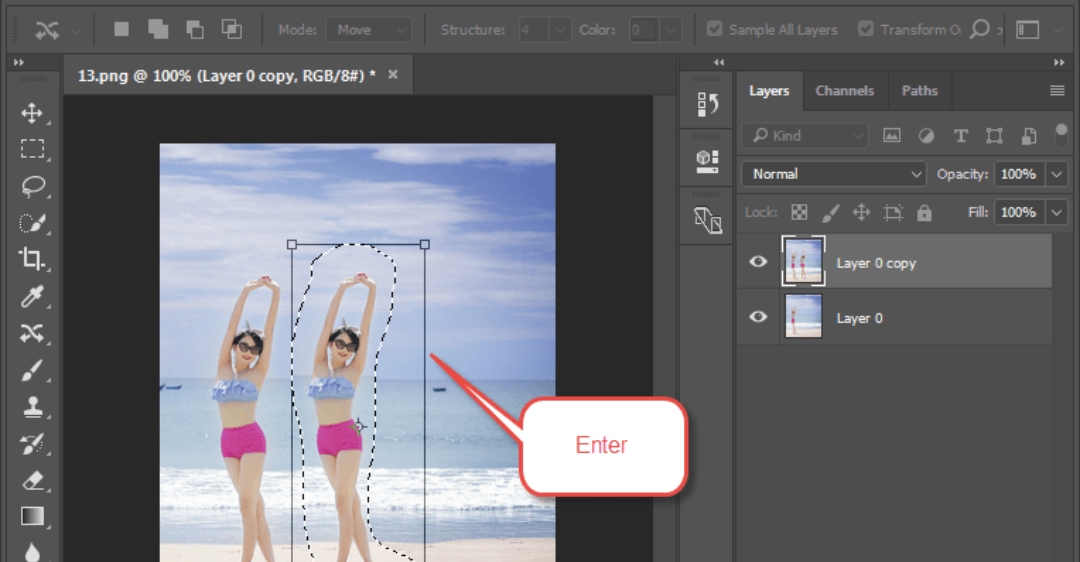Open the History panel icon
Viewport: 1080px width, 562px height.
click(x=707, y=105)
